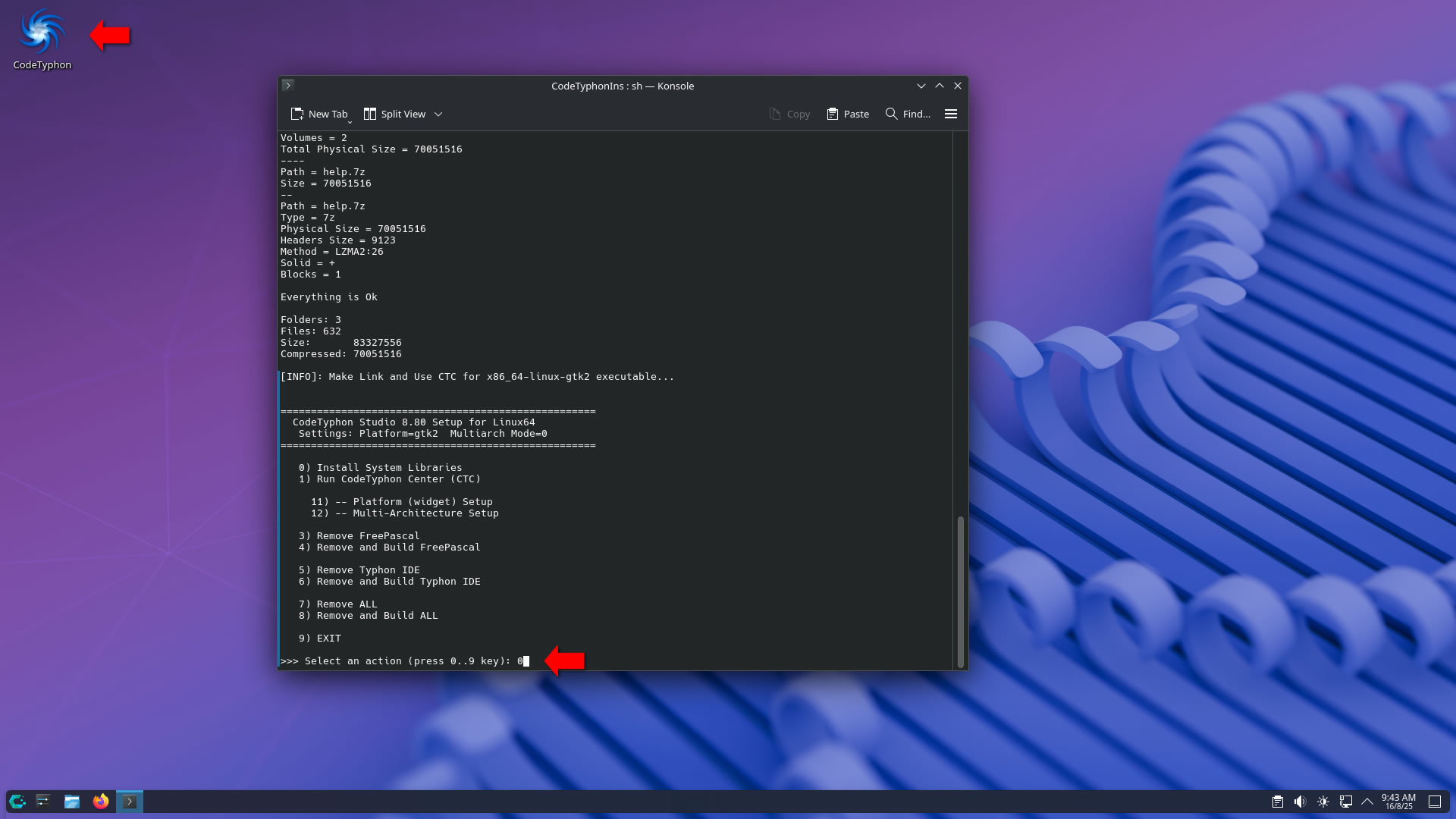Activate Split View in Konsole
The width and height of the screenshot is (1456, 819).
tap(394, 114)
